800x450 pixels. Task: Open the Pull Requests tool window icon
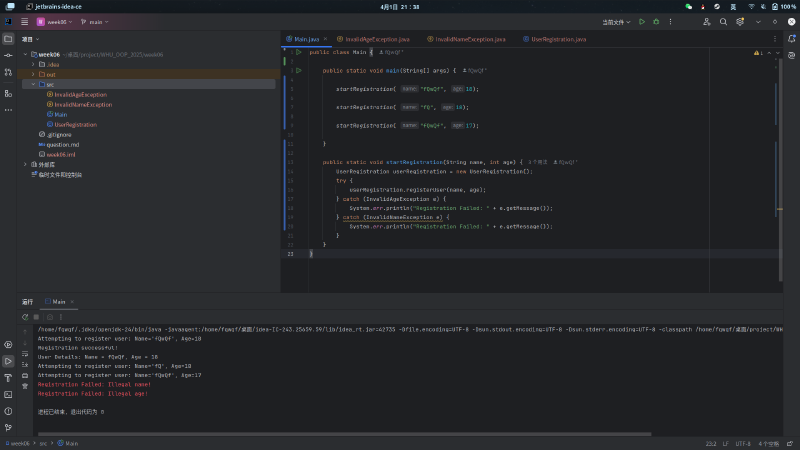coord(8,72)
